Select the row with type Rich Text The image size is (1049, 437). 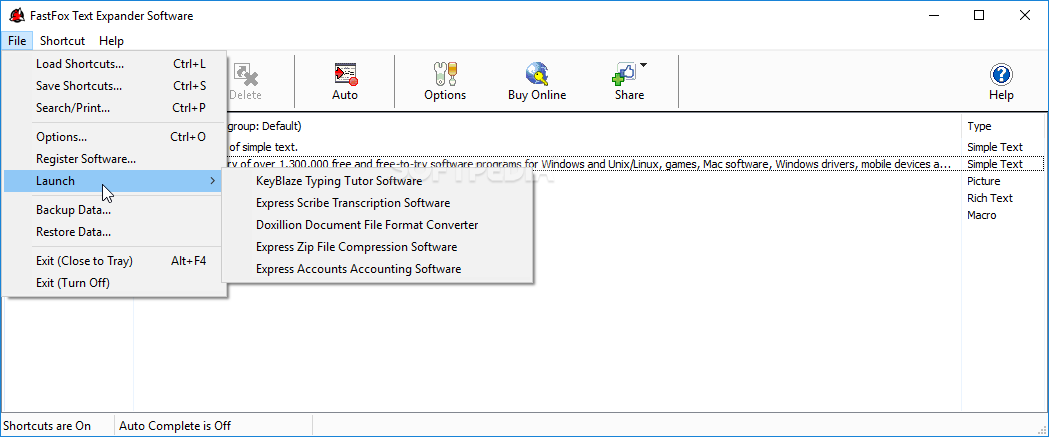click(x=989, y=198)
